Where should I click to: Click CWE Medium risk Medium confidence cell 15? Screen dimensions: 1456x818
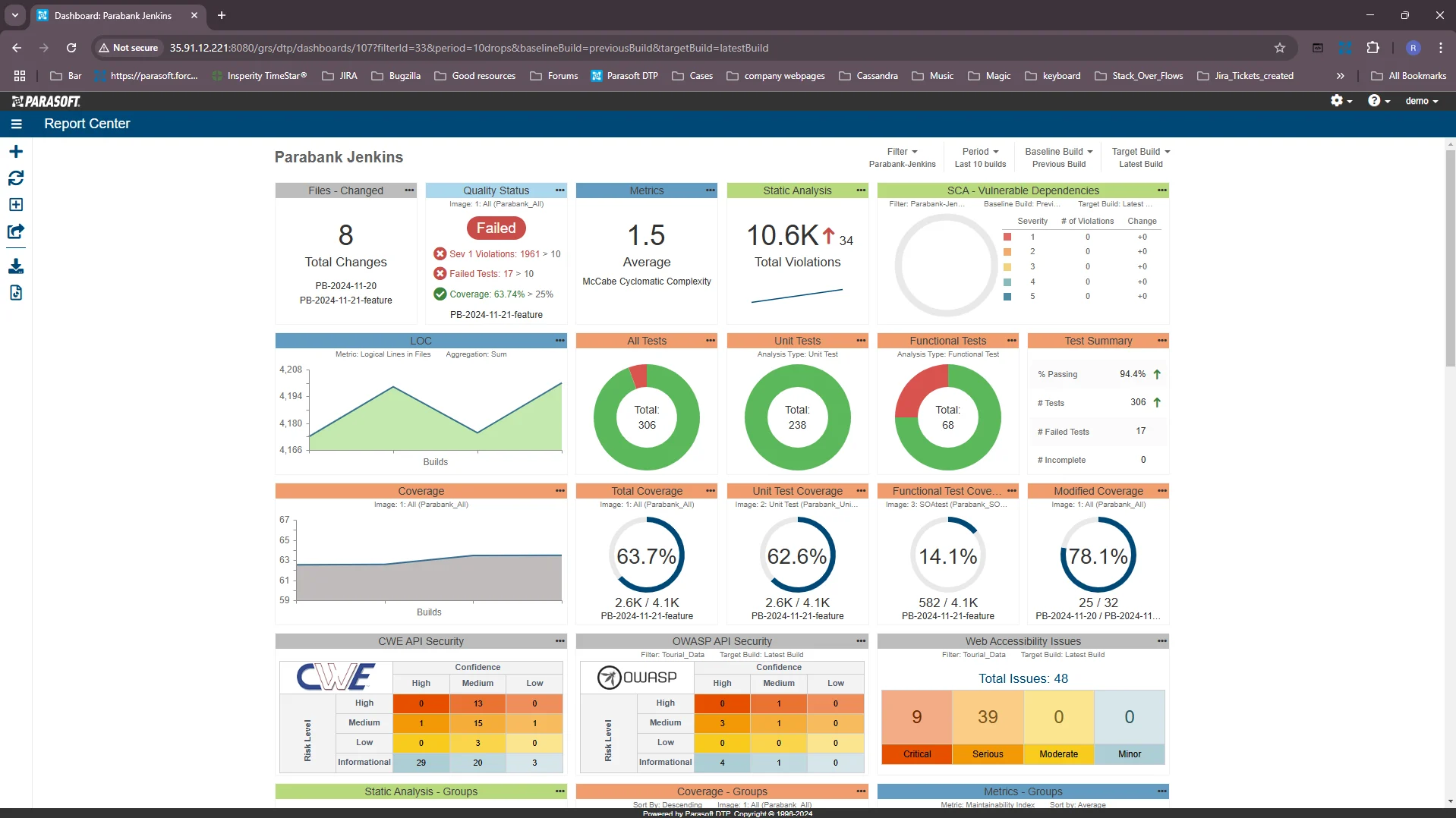pos(478,723)
